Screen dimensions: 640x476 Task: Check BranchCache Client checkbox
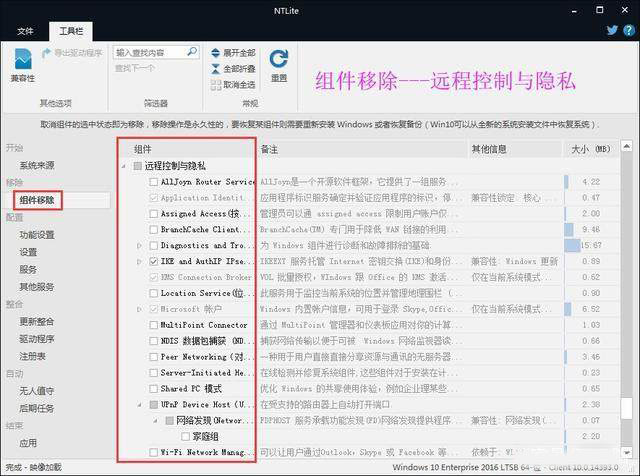[x=153, y=229]
